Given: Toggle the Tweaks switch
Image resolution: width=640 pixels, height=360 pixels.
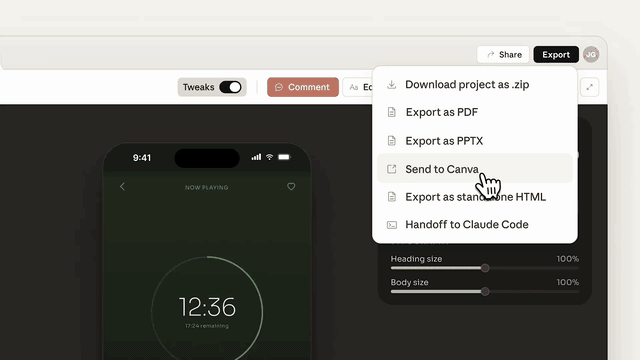Looking at the screenshot, I should (x=231, y=87).
